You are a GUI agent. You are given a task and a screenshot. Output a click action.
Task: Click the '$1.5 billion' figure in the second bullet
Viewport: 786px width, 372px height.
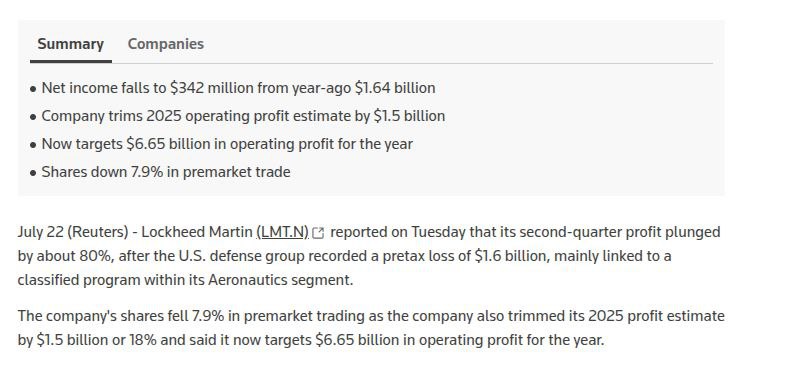409,116
